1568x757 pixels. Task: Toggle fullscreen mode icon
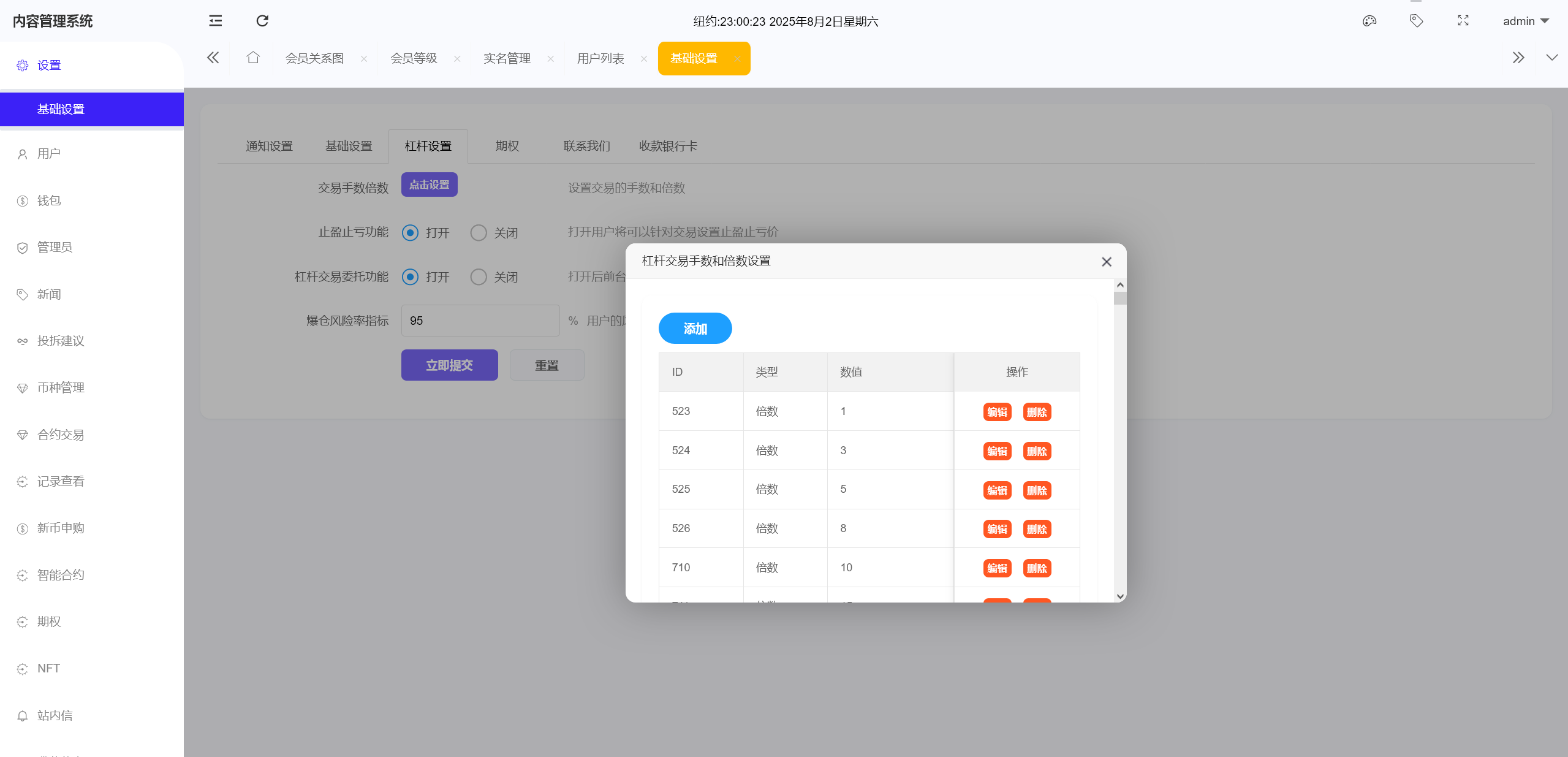click(x=1463, y=21)
